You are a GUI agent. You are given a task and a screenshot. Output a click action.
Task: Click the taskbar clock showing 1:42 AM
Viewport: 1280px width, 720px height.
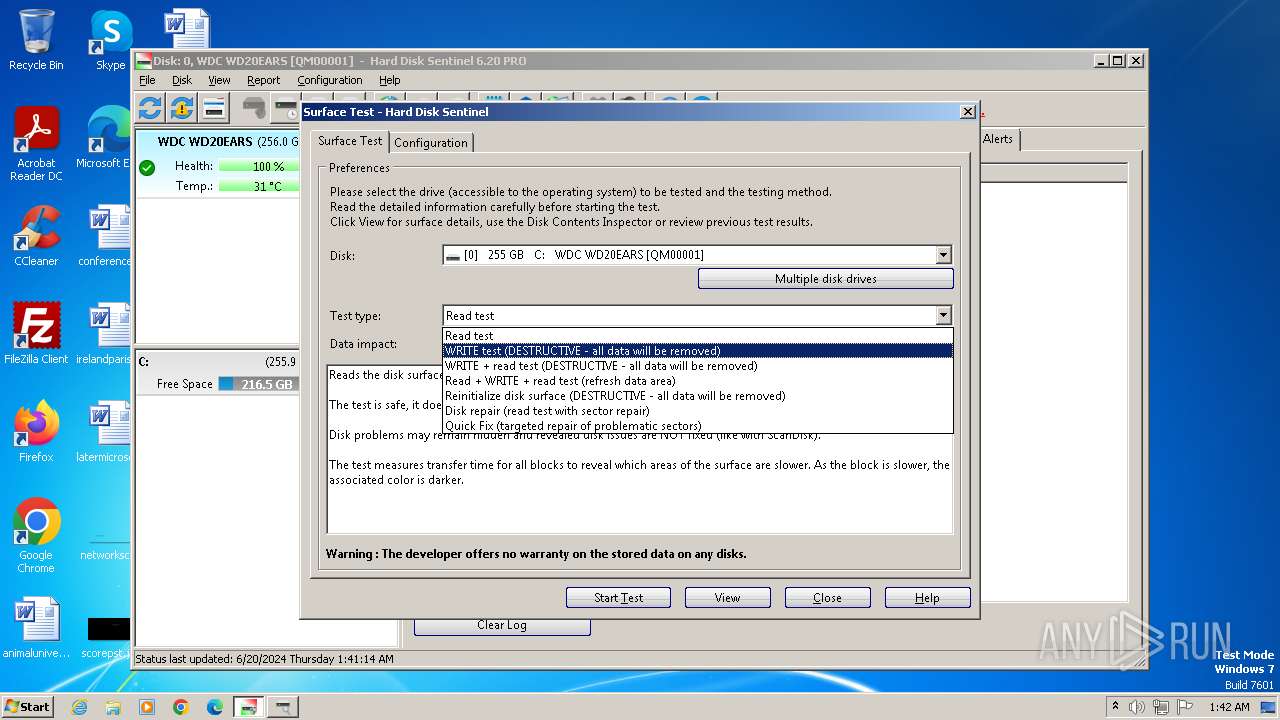[1229, 707]
